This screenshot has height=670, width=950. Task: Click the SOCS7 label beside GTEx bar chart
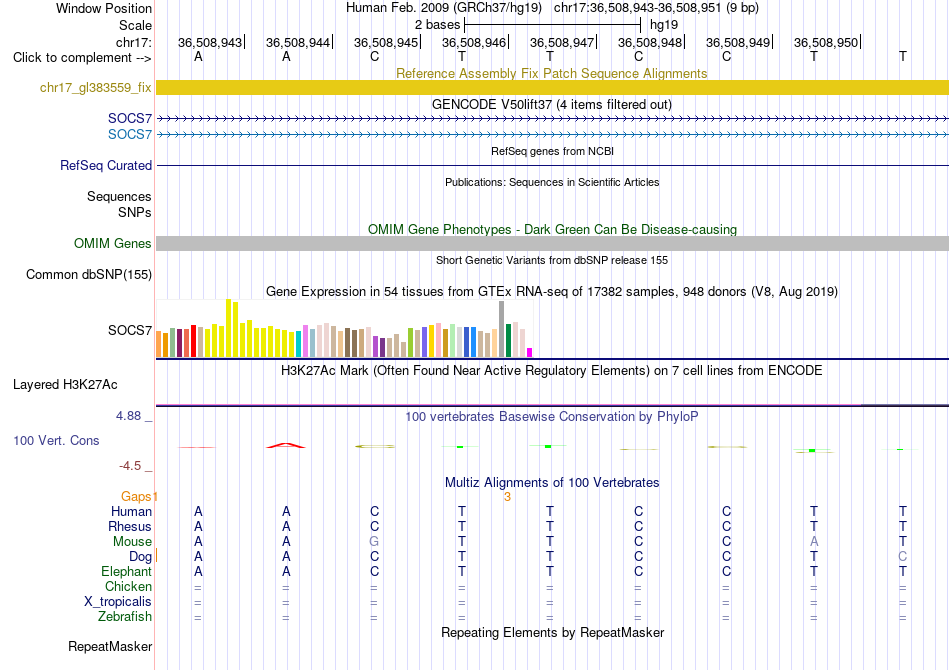(x=130, y=330)
